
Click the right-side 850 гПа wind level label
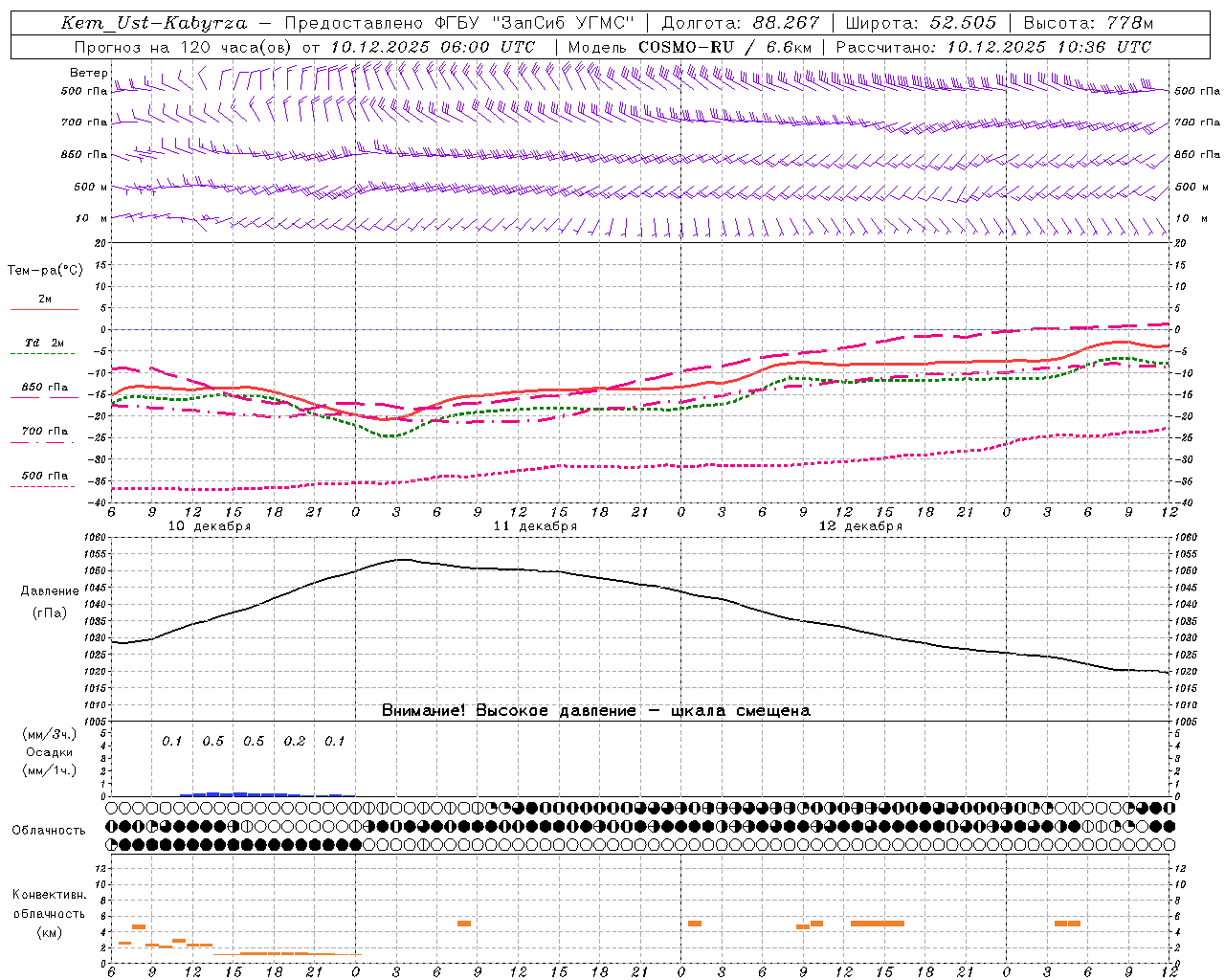pos(1197,155)
